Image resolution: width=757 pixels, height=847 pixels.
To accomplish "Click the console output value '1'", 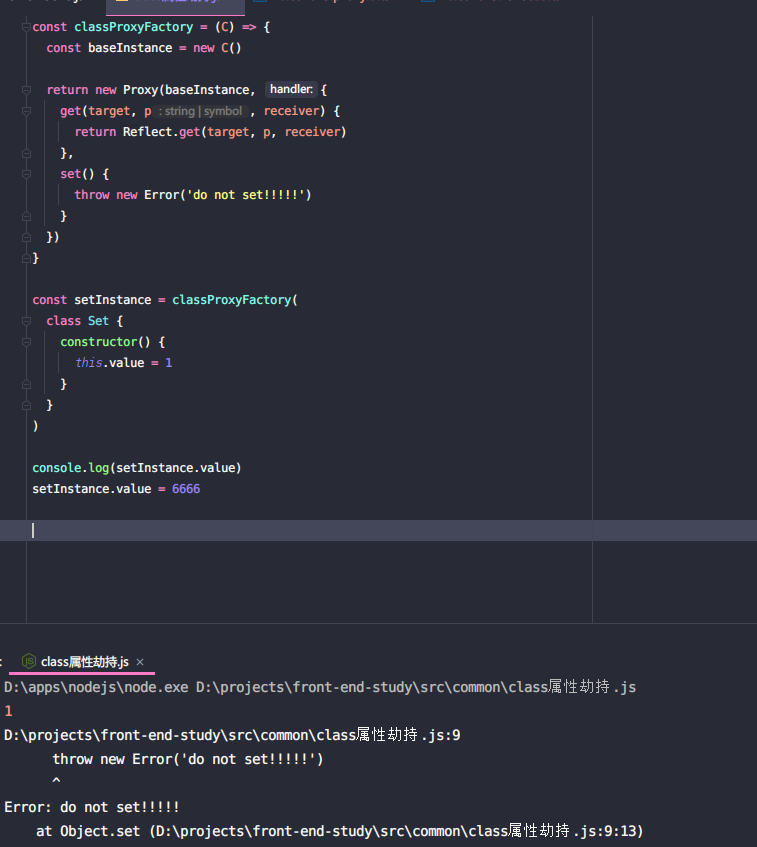I will tap(8, 711).
